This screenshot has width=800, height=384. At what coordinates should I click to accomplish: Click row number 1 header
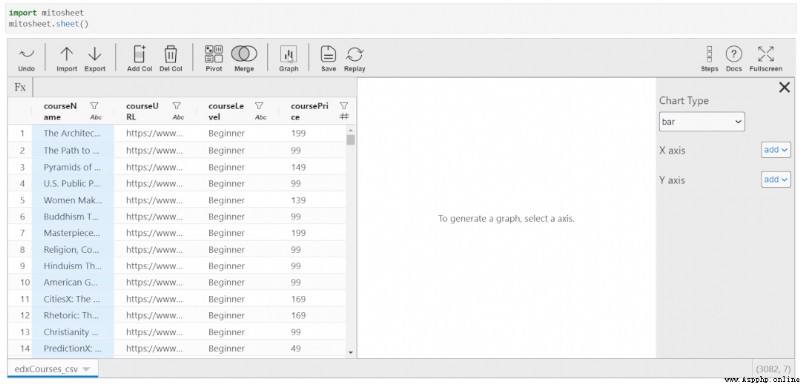[21, 133]
